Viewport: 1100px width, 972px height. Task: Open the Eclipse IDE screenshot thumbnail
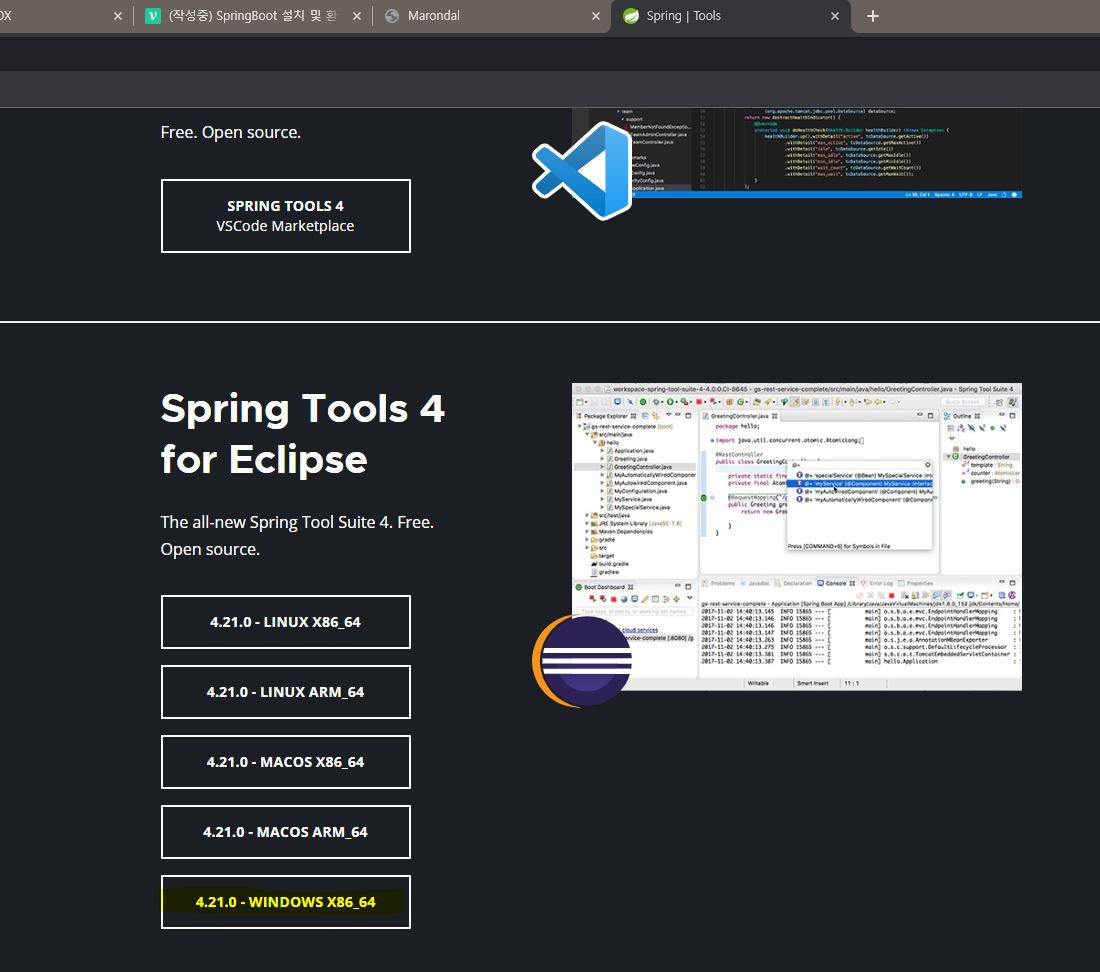click(796, 536)
